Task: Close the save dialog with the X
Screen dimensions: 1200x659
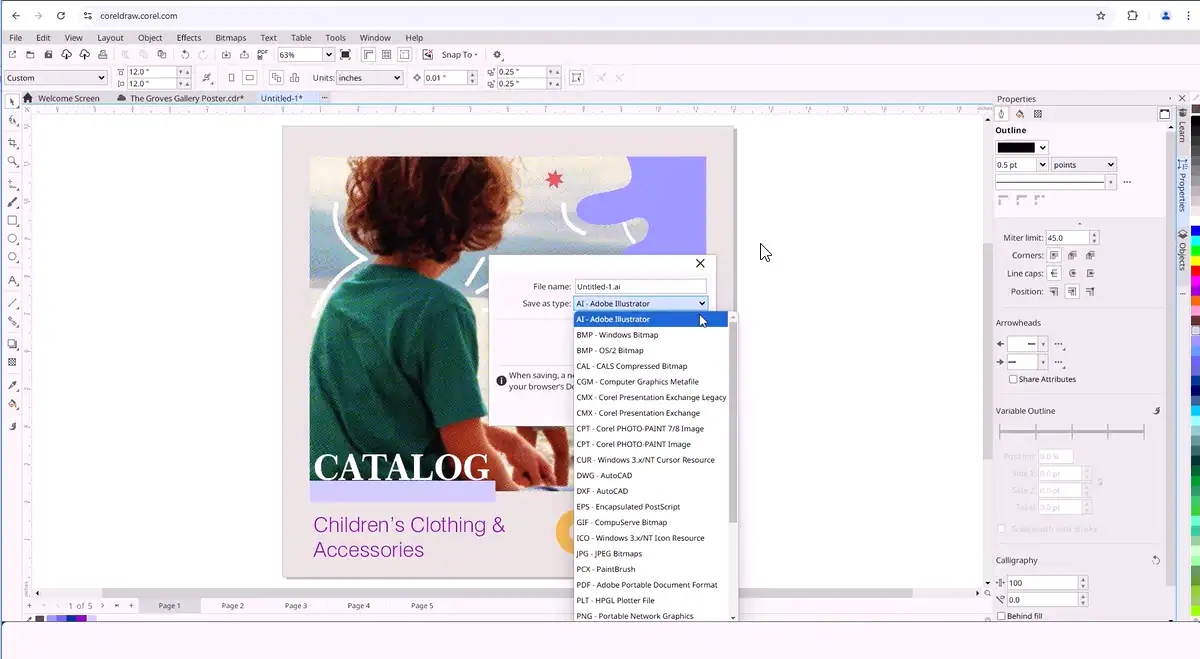Action: click(700, 263)
